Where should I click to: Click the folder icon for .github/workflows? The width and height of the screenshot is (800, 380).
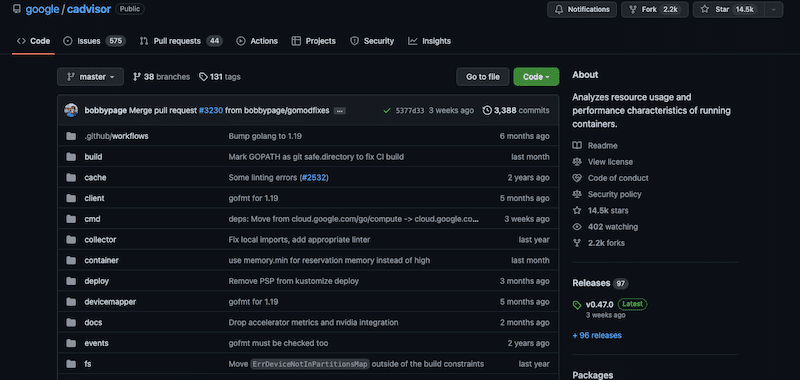pos(71,136)
